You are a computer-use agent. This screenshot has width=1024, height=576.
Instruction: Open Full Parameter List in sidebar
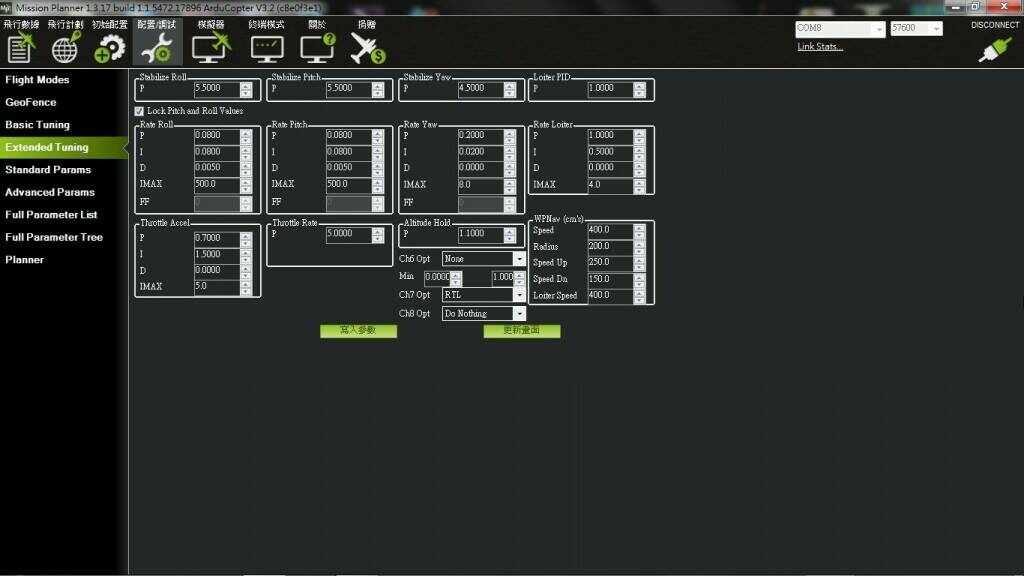[51, 215]
